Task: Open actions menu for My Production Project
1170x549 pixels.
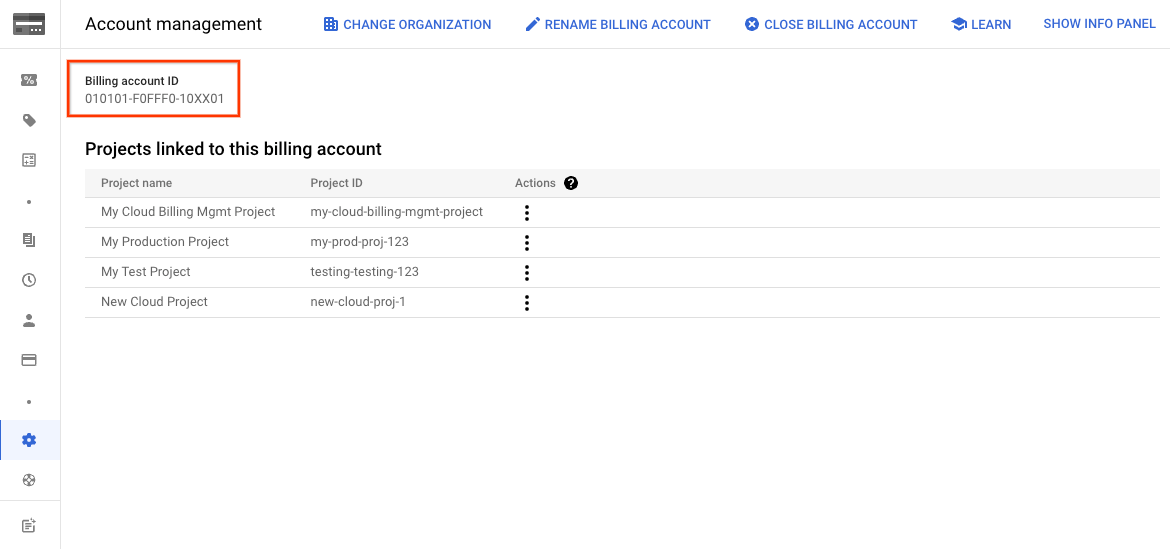Action: (x=527, y=242)
